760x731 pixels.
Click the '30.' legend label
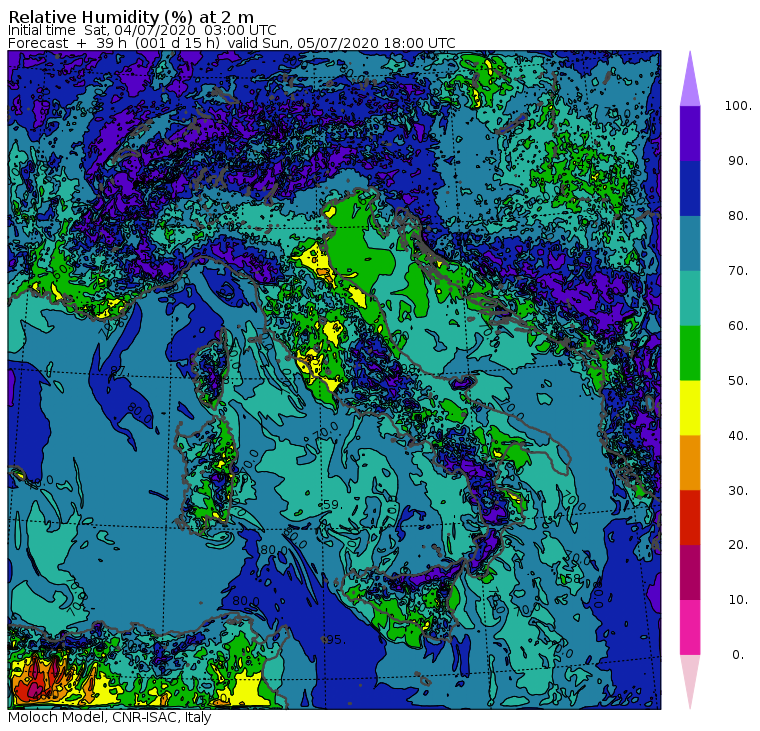(x=738, y=490)
